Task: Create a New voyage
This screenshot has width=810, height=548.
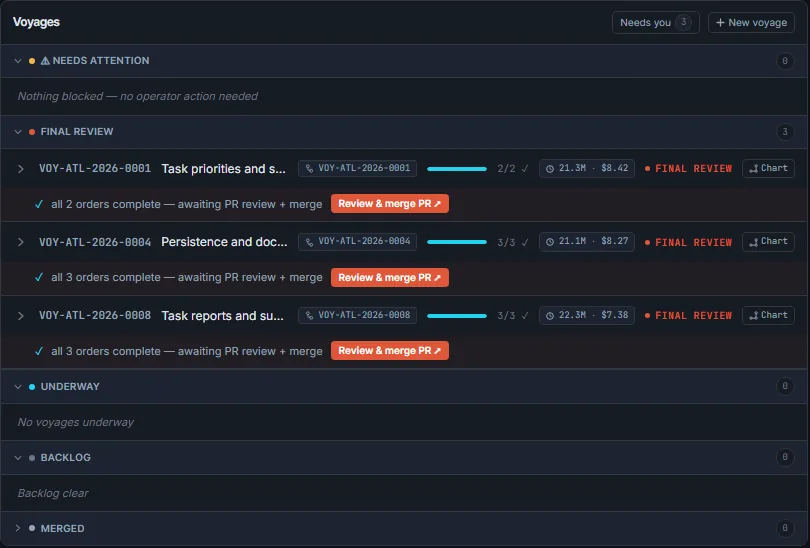Action: coord(751,23)
